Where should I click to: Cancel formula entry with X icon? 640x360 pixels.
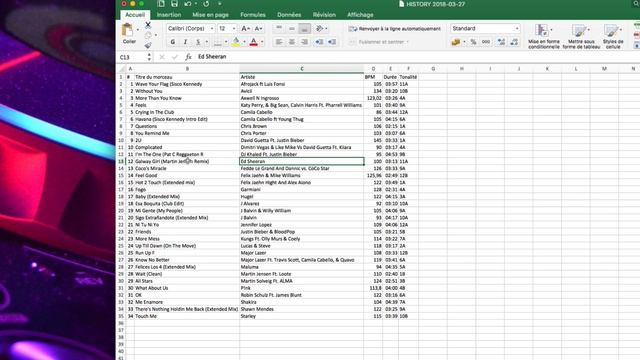pos(162,57)
